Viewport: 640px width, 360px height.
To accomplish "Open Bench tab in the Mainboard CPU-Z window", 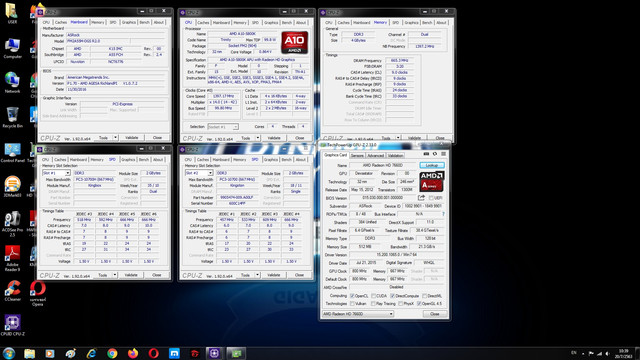I will [x=144, y=22].
